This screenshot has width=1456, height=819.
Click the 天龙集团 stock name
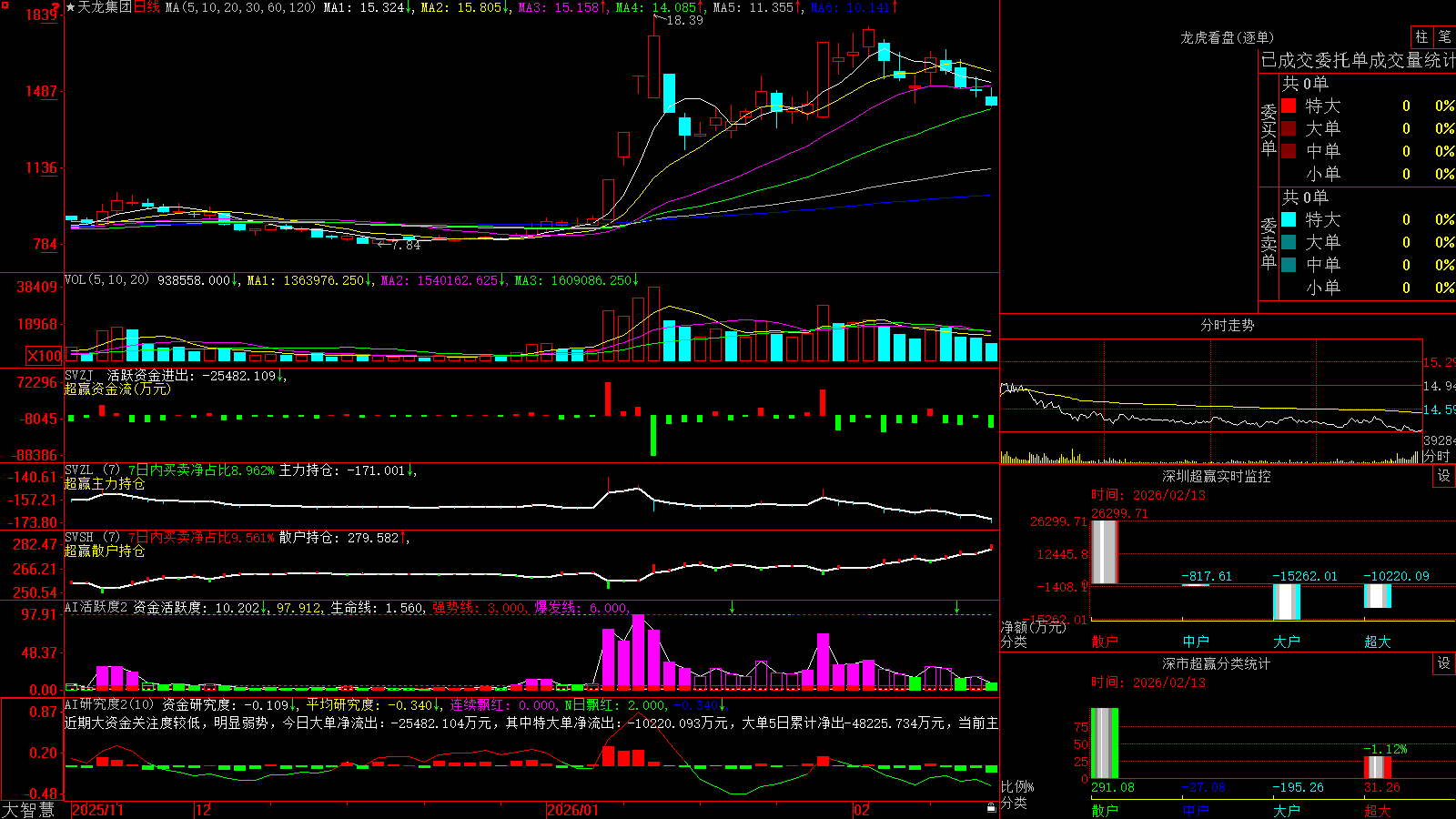click(x=105, y=7)
